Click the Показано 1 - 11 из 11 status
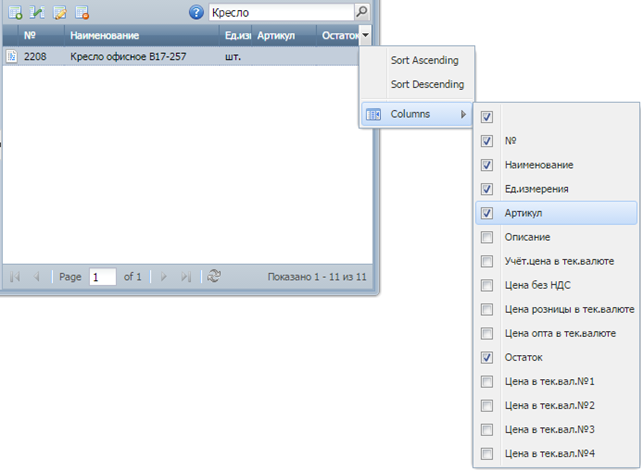 (317, 277)
